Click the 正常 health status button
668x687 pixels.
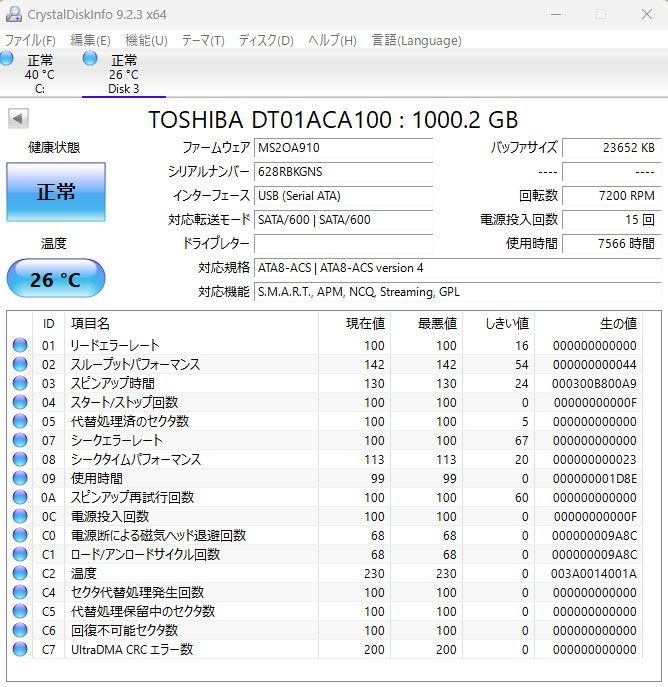[56, 192]
